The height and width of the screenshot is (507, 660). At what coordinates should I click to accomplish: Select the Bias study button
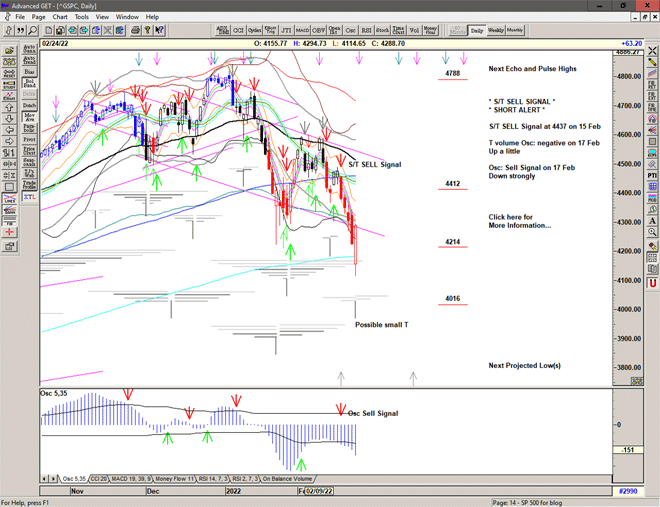(29, 73)
